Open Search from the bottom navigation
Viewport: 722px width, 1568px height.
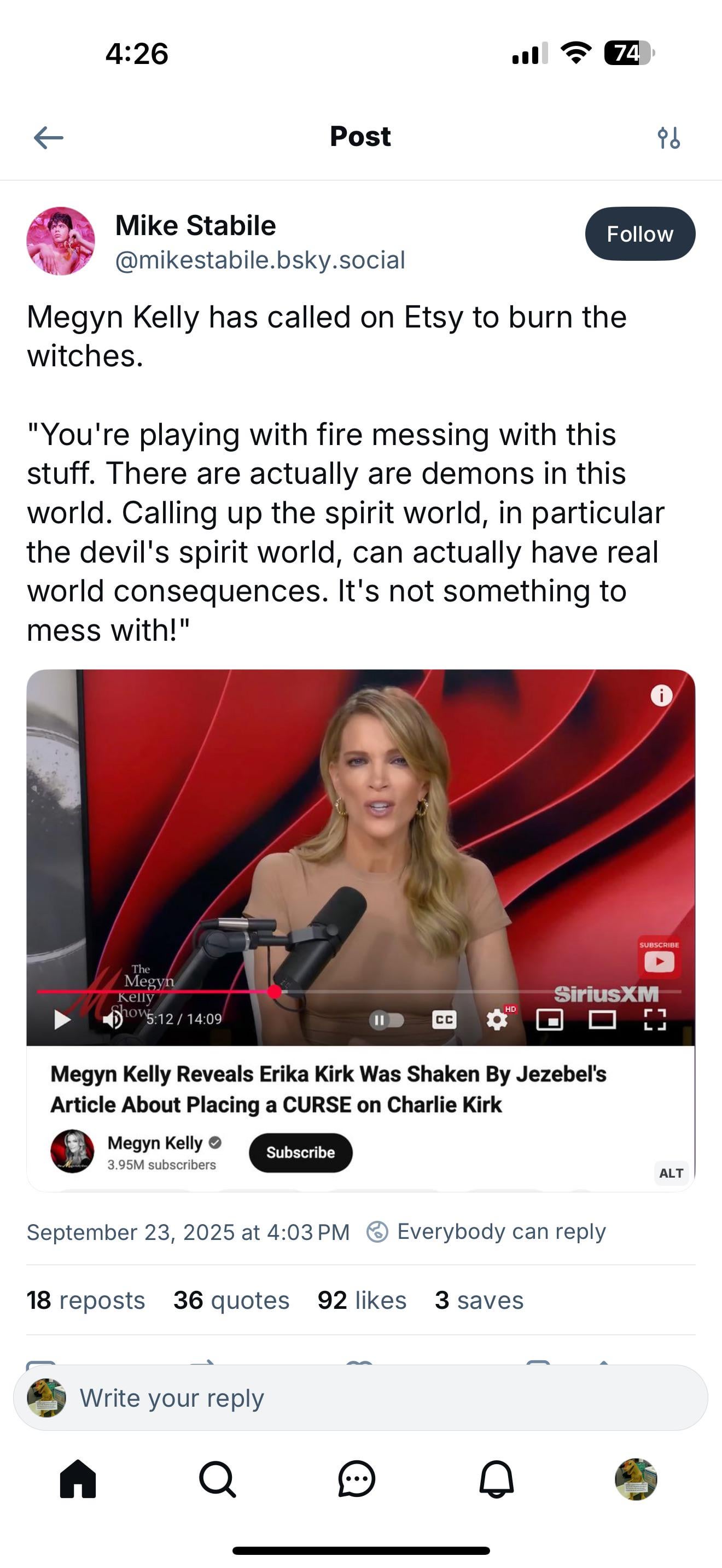[x=217, y=1478]
